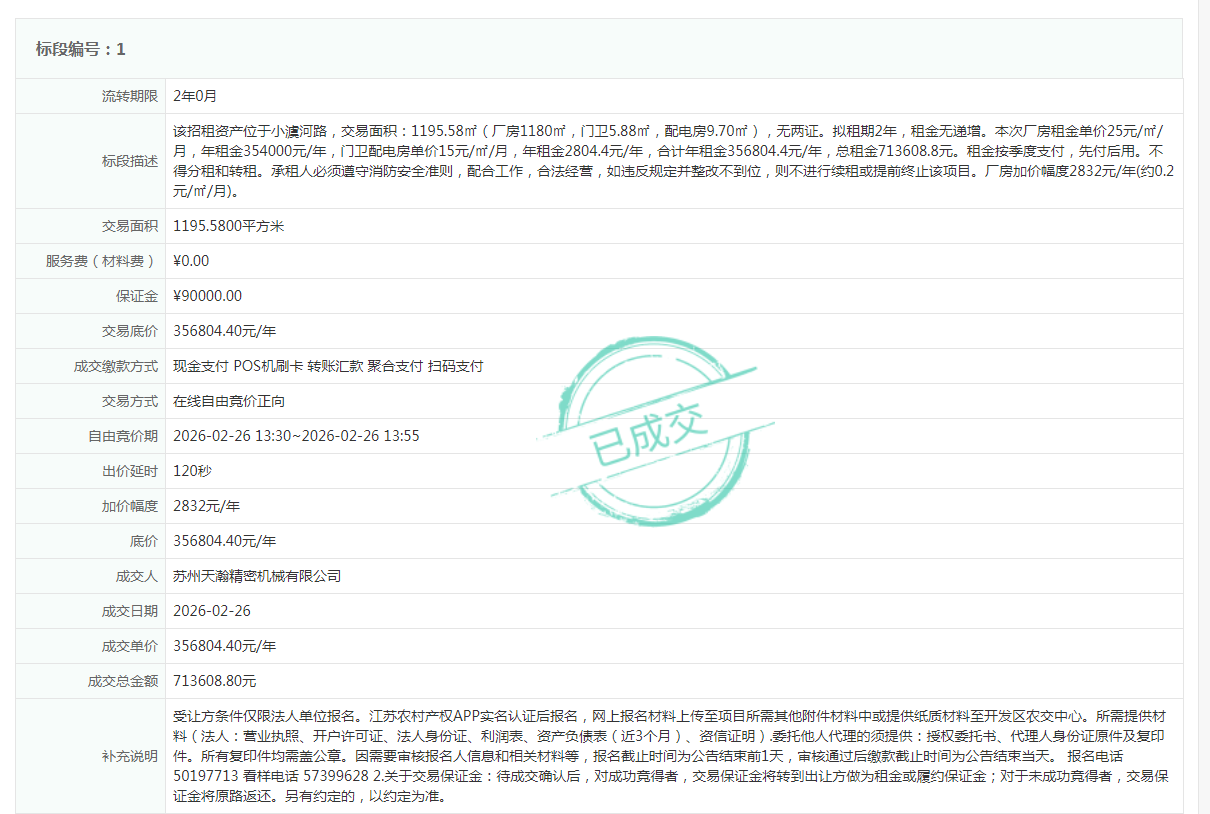Click the 保证金 amount ¥90000.00
The height and width of the screenshot is (814, 1210).
(x=207, y=296)
